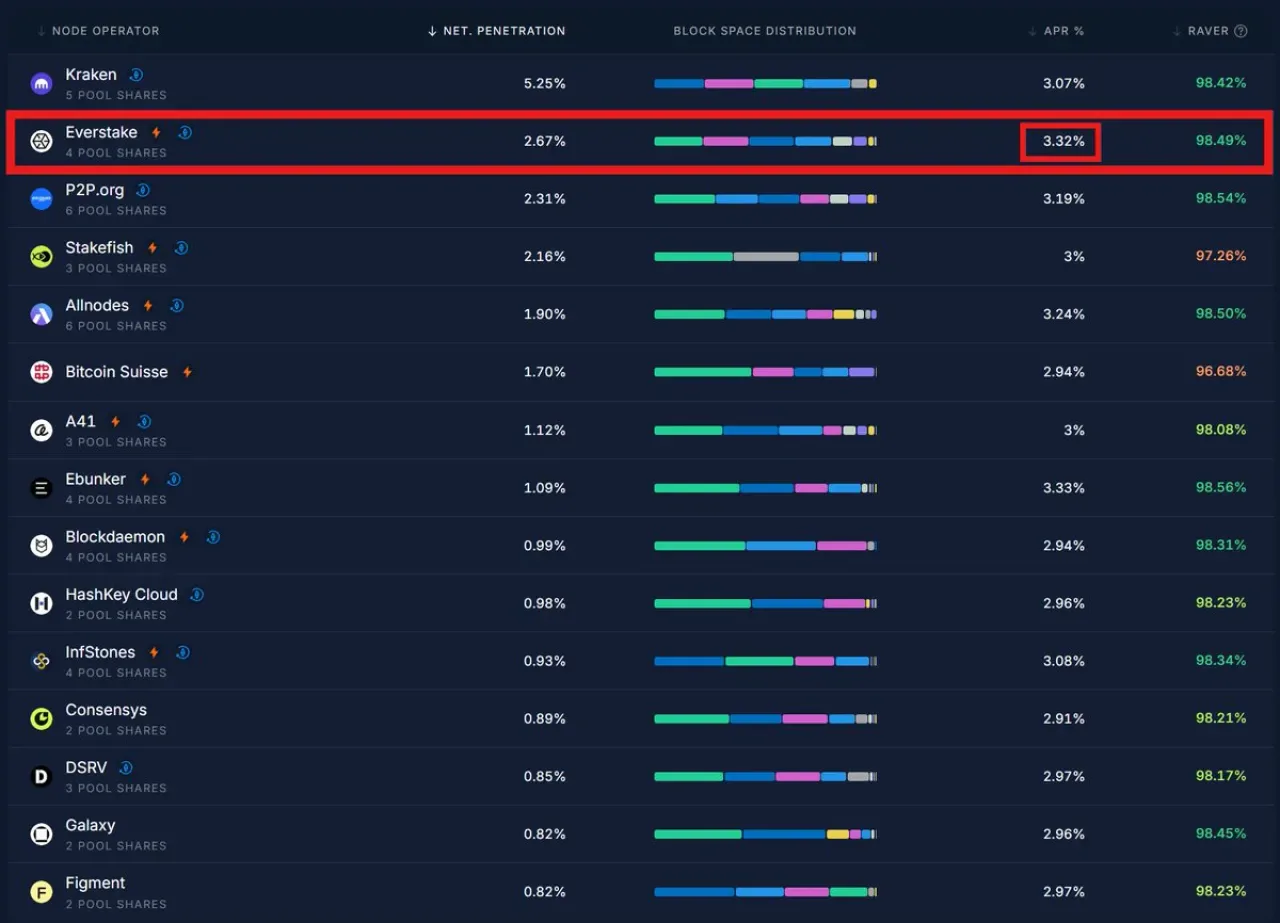The height and width of the screenshot is (923, 1280).
Task: Click the Kraken operator logo
Action: pos(41,84)
